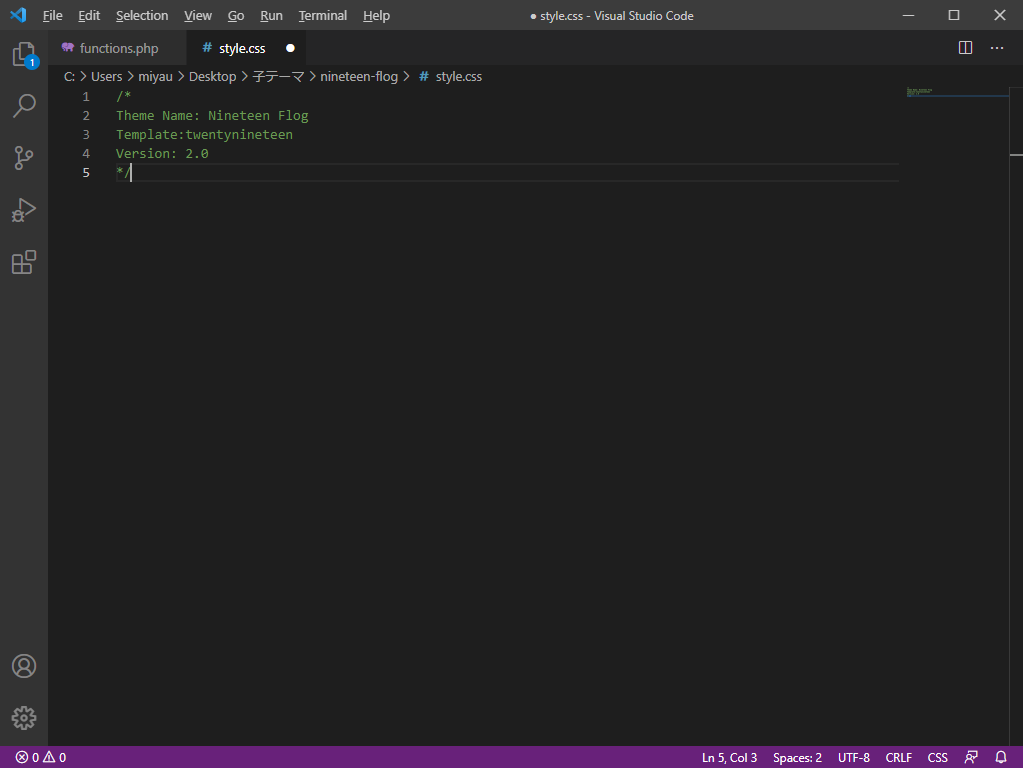Minimize the Visual Studio Code window
1023x768 pixels.
[x=908, y=15]
